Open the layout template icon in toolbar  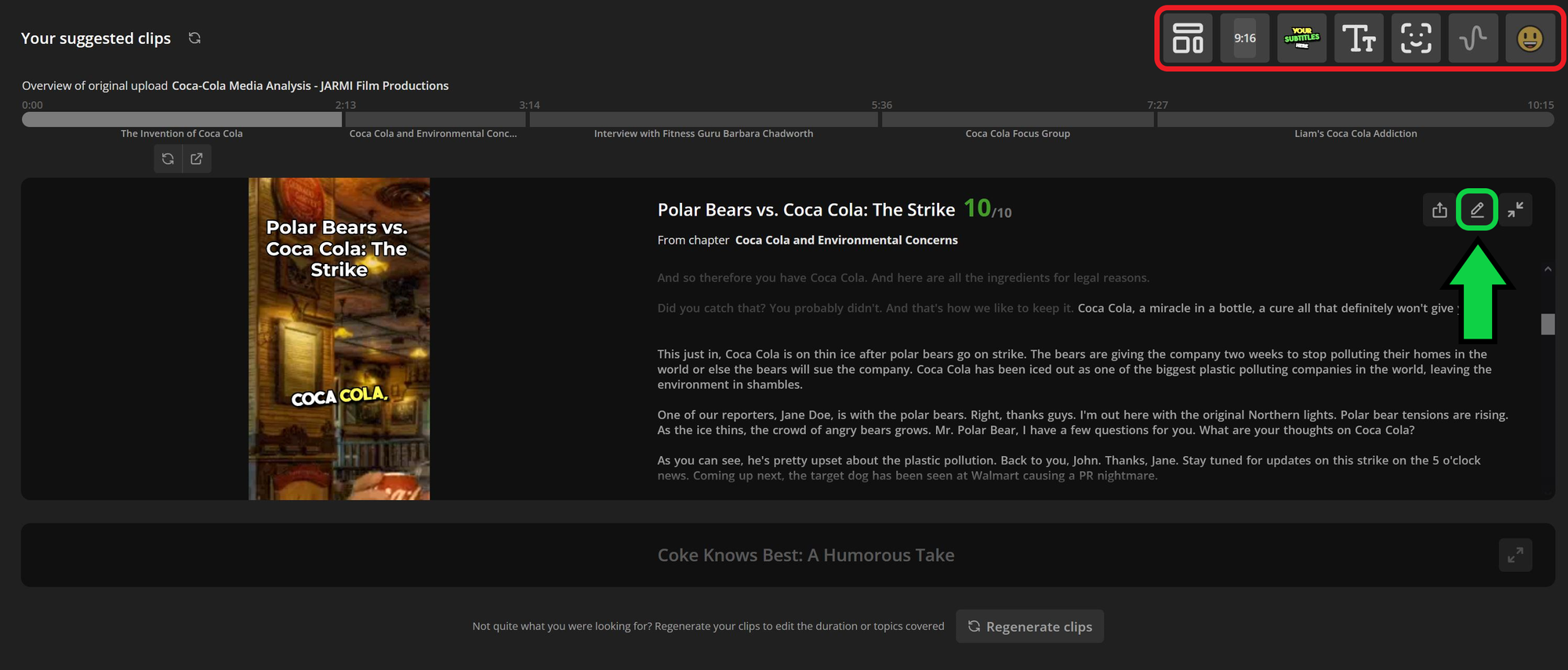[1188, 38]
